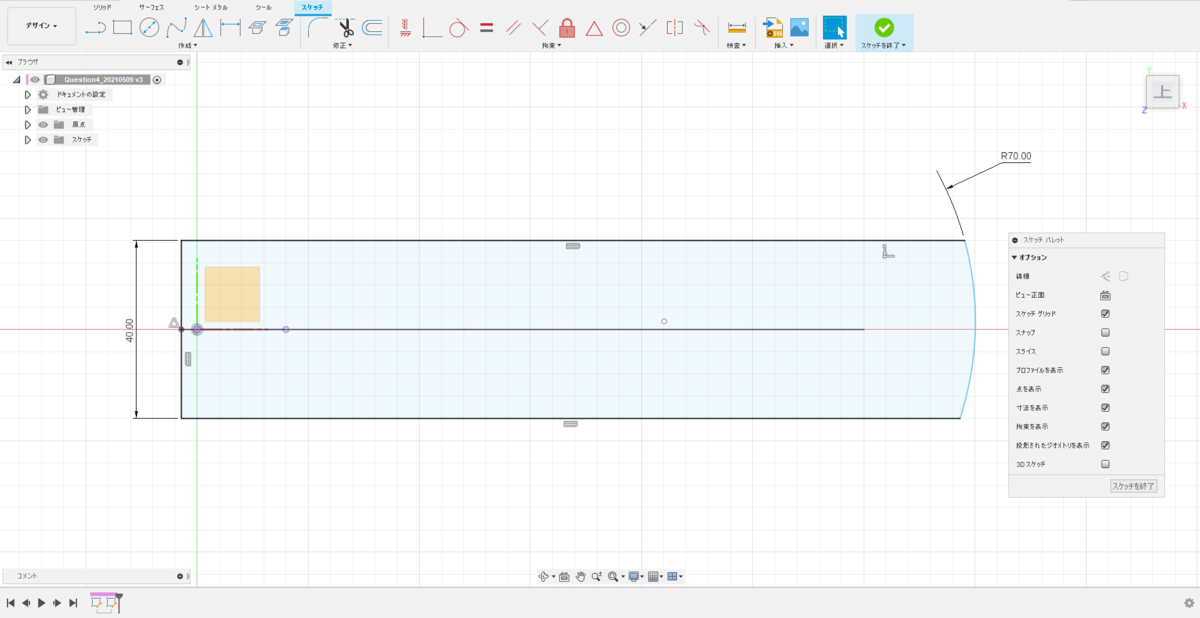The width and height of the screenshot is (1200, 618).
Task: Toggle visibility of the 原点 folder
Action: pos(42,124)
